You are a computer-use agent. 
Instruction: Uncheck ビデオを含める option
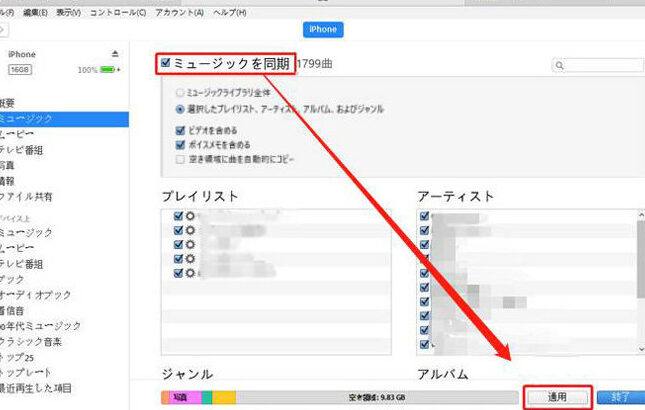[180, 130]
